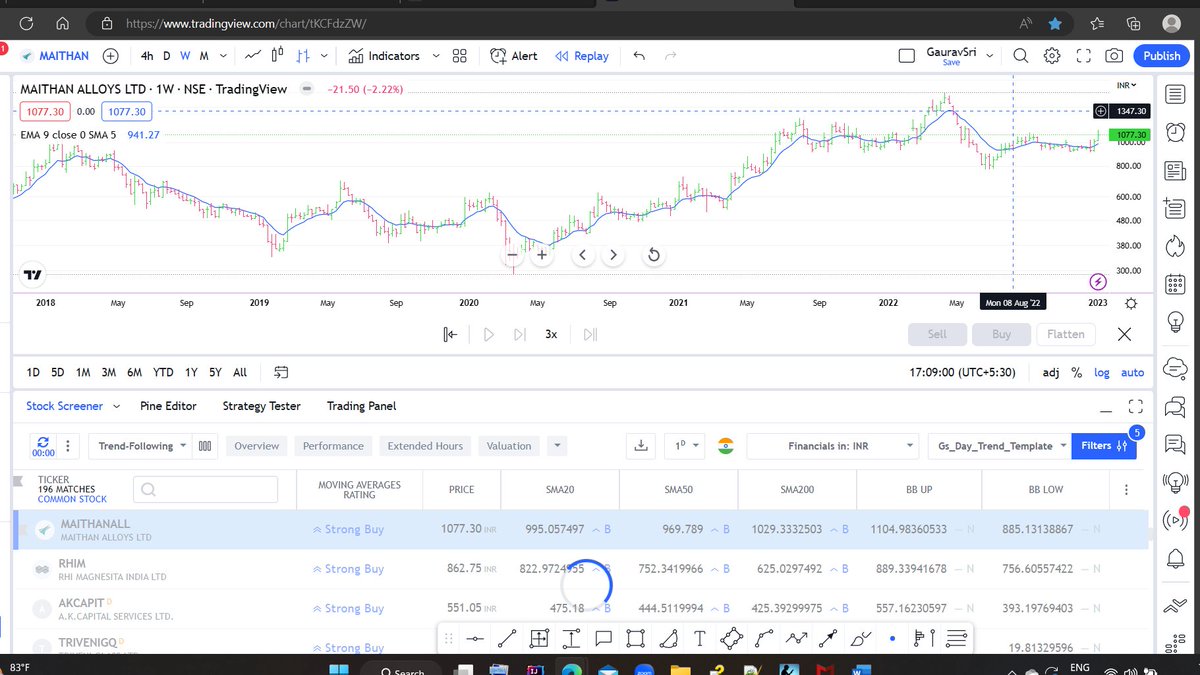Create an Alert
The height and width of the screenshot is (675, 1200).
(x=514, y=56)
